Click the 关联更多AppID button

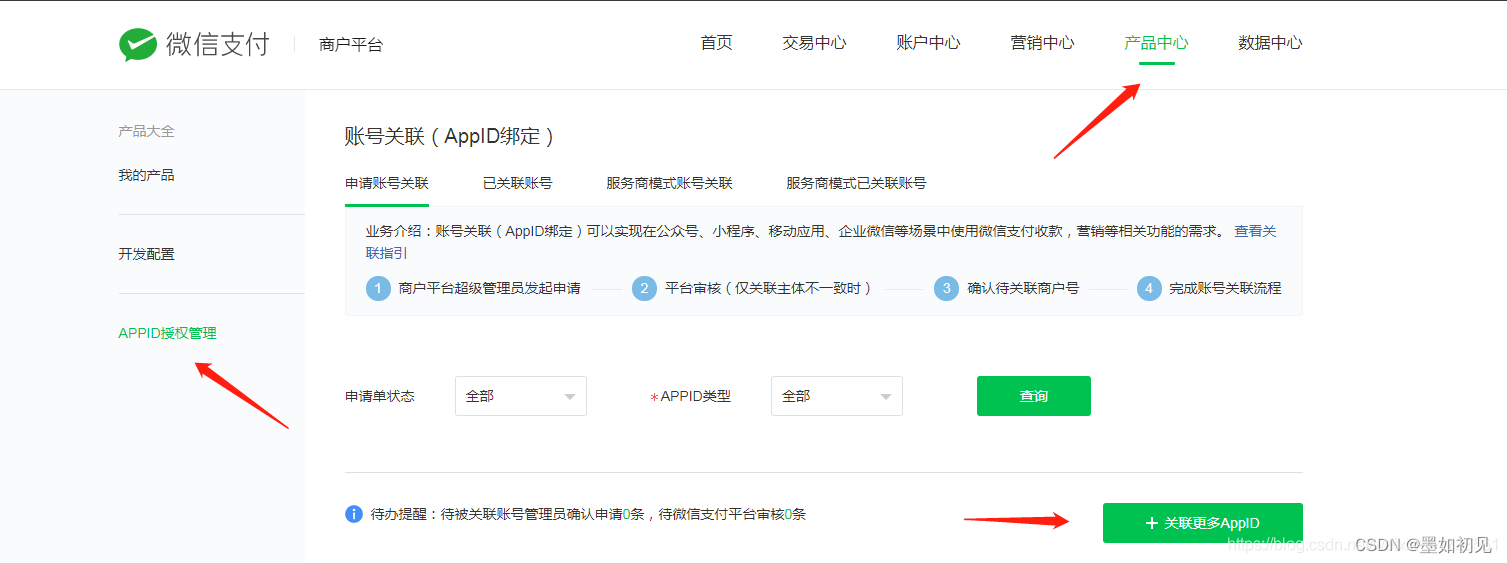click(1203, 523)
